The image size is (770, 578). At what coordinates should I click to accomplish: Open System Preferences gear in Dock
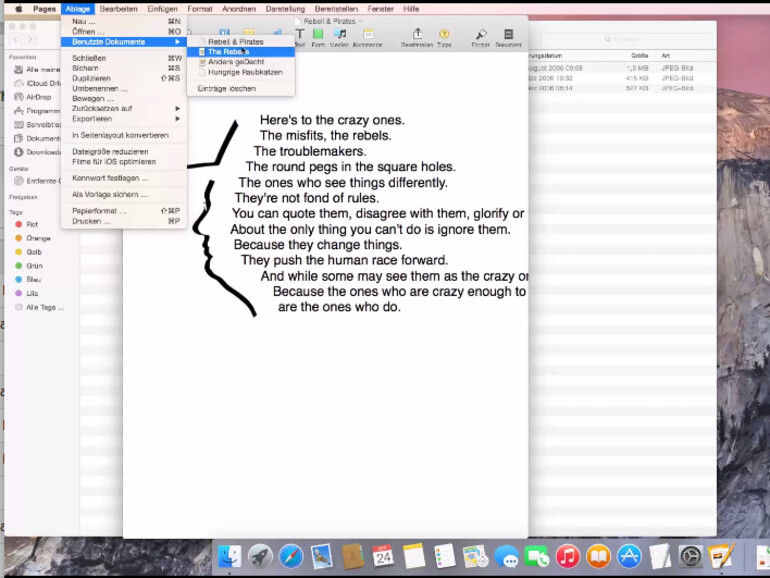[690, 556]
